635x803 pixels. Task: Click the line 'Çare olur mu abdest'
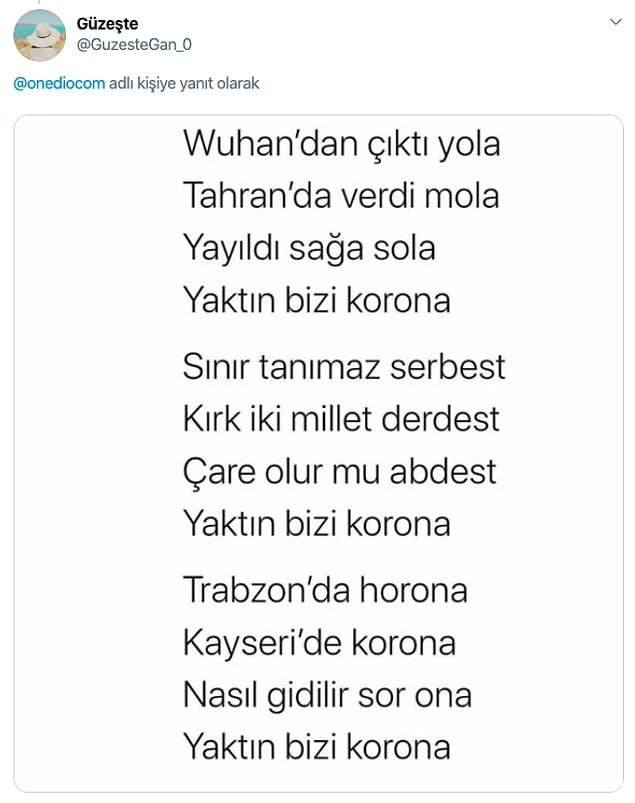pyautogui.click(x=340, y=473)
